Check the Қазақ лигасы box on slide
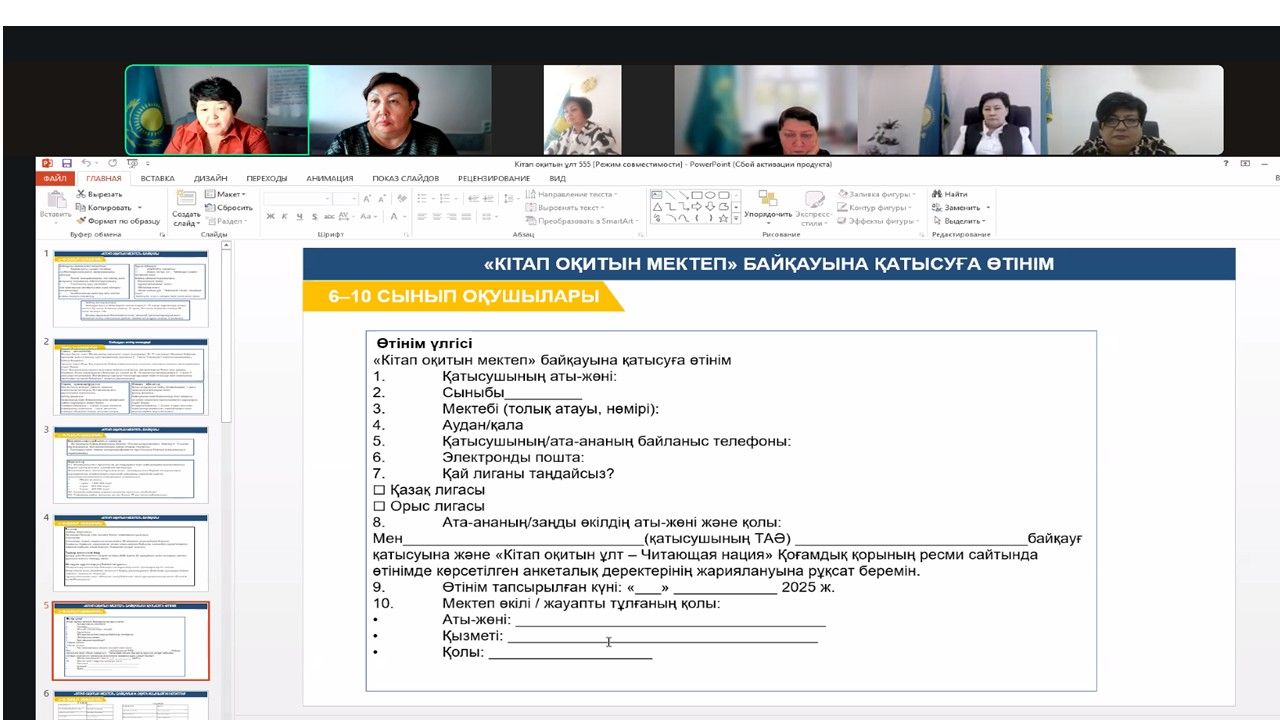 378,490
